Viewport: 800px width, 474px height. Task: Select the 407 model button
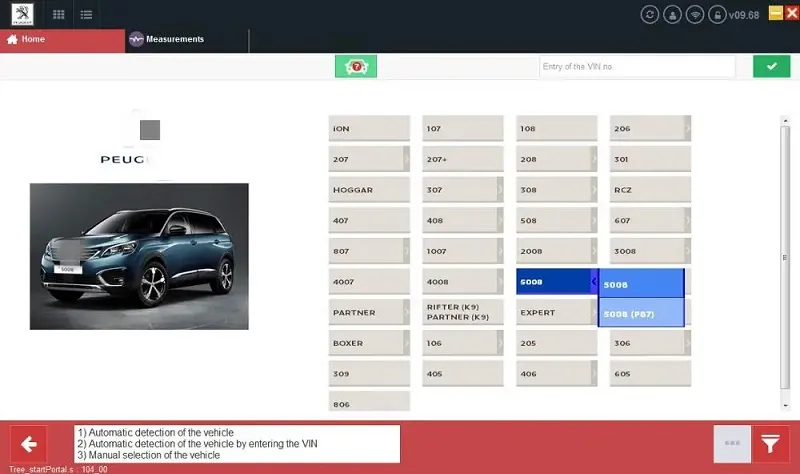(x=369, y=220)
